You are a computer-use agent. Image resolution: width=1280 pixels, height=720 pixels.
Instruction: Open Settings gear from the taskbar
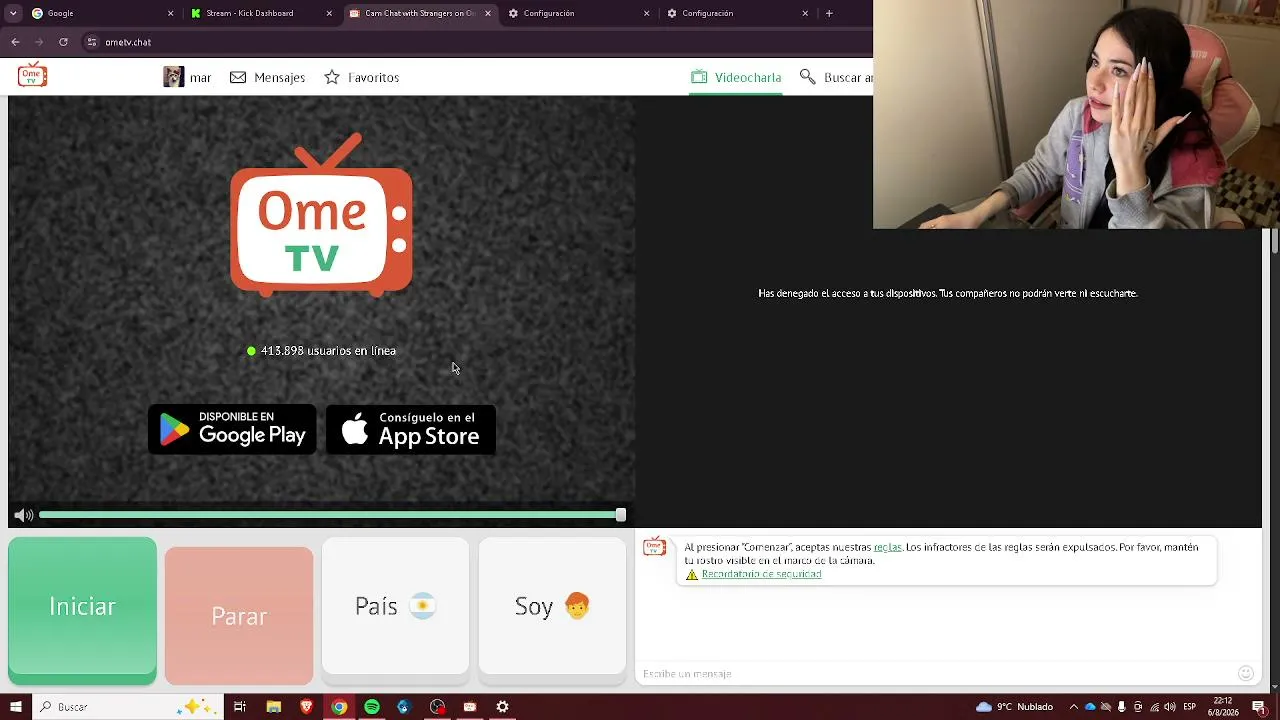502,707
